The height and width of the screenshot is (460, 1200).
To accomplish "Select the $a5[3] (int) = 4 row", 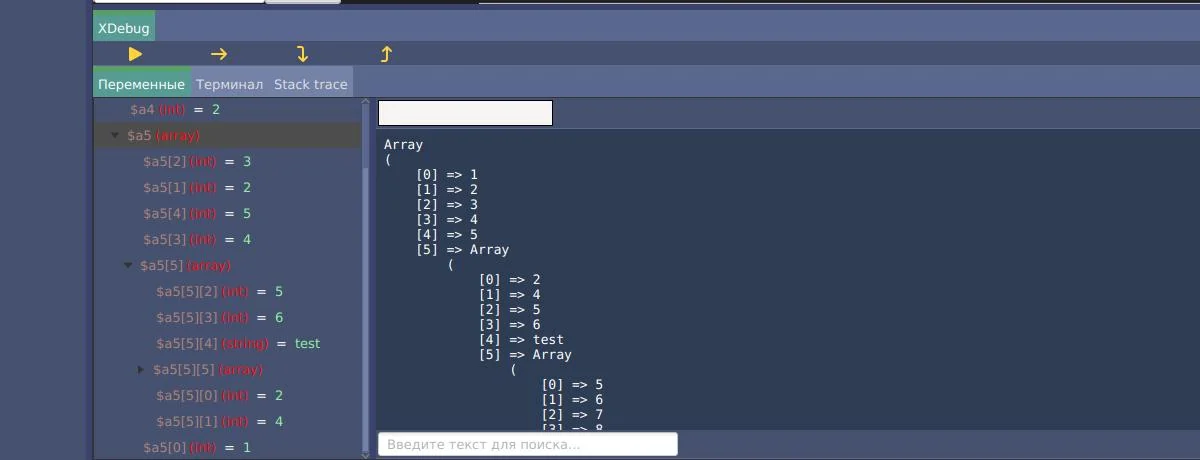I will (227, 239).
